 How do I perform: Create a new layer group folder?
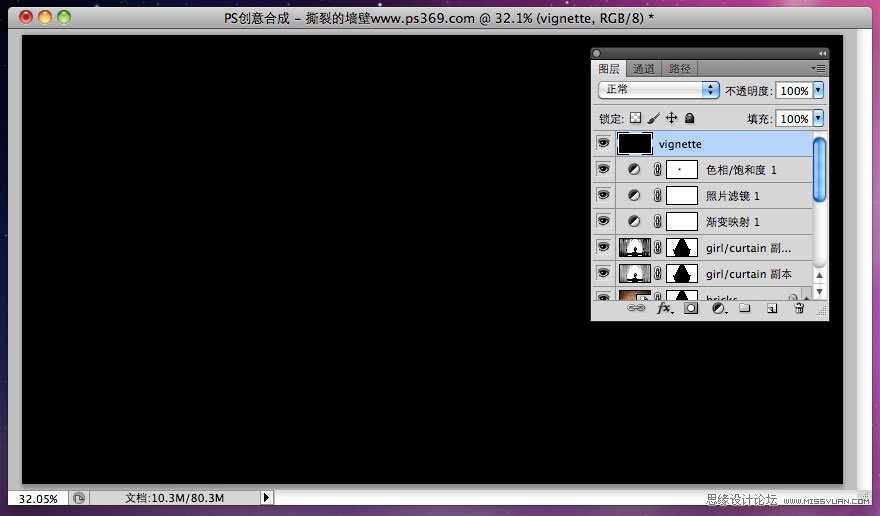click(745, 308)
